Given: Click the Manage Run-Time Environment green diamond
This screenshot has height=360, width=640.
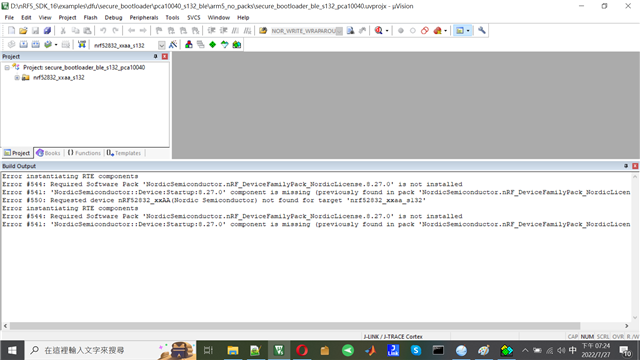Looking at the screenshot, I should coord(213,44).
